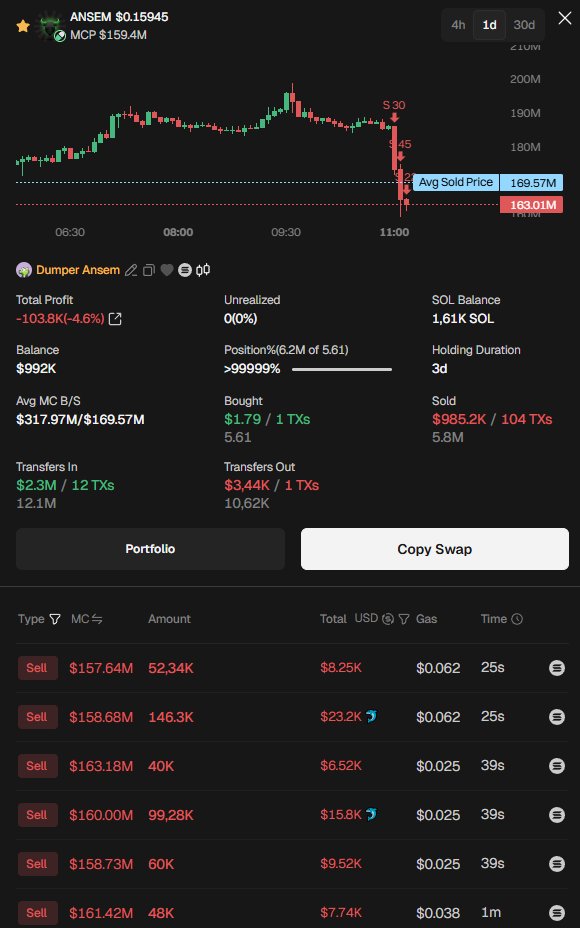
Task: Click the Sell tag on the $160.00M row
Action: (37, 815)
